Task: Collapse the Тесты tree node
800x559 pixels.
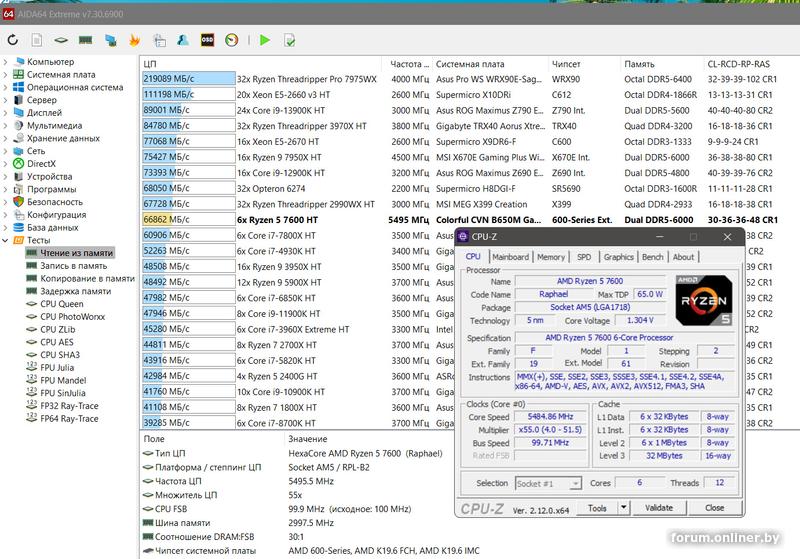Action: coord(6,240)
